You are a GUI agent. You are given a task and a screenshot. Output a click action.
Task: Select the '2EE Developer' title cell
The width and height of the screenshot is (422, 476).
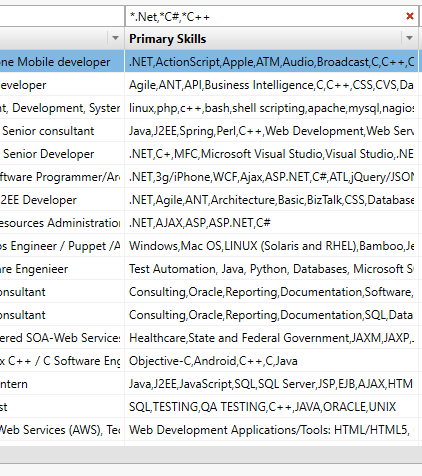pyautogui.click(x=62, y=200)
